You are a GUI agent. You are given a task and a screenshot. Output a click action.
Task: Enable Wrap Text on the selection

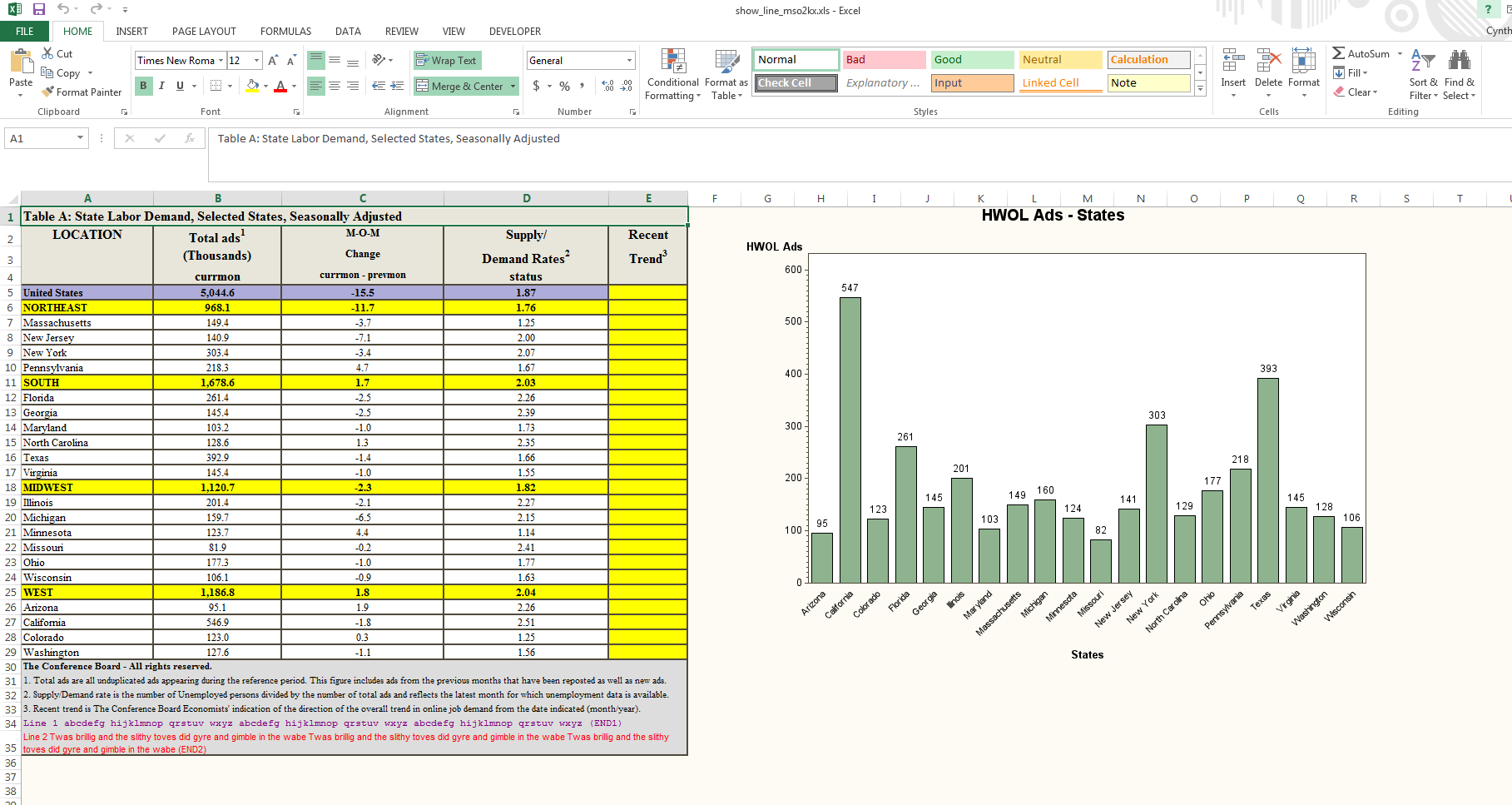446,60
